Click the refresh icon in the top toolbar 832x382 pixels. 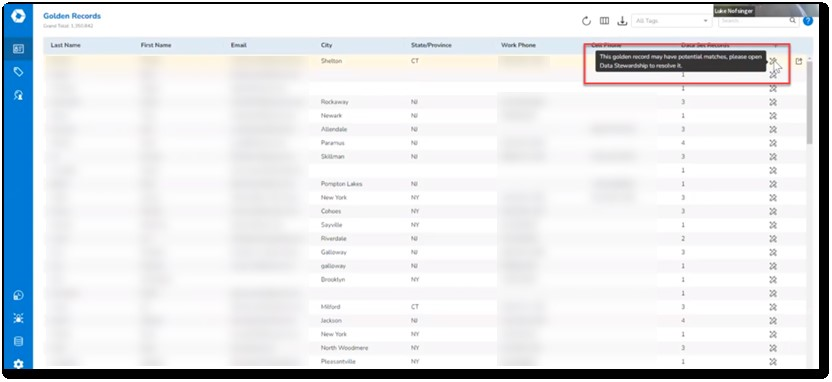pyautogui.click(x=586, y=21)
